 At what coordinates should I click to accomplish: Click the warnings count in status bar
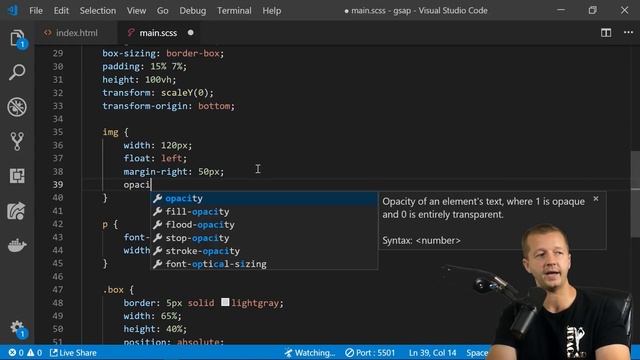[34, 353]
